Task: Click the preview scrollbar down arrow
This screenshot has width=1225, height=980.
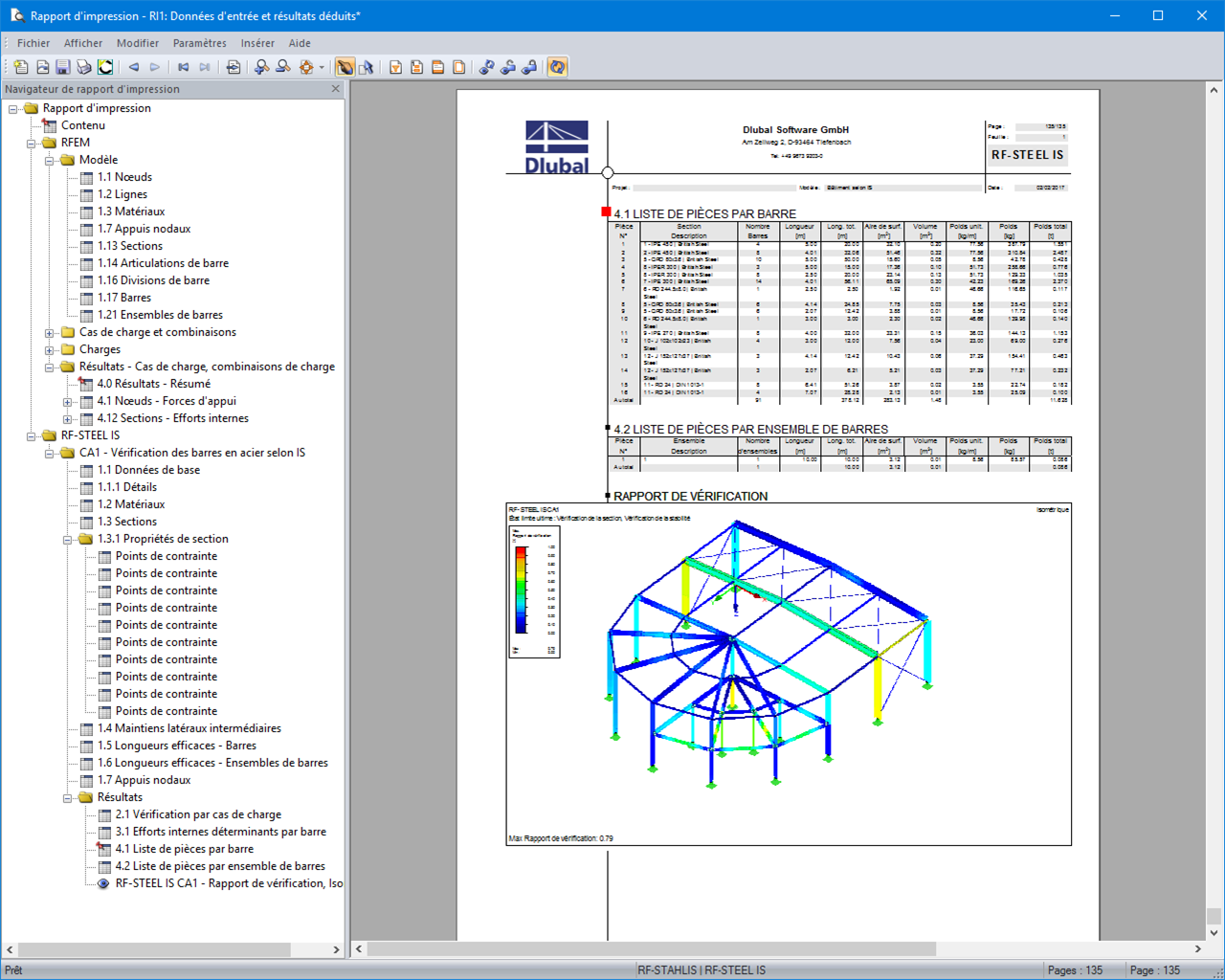Action: tap(1214, 933)
